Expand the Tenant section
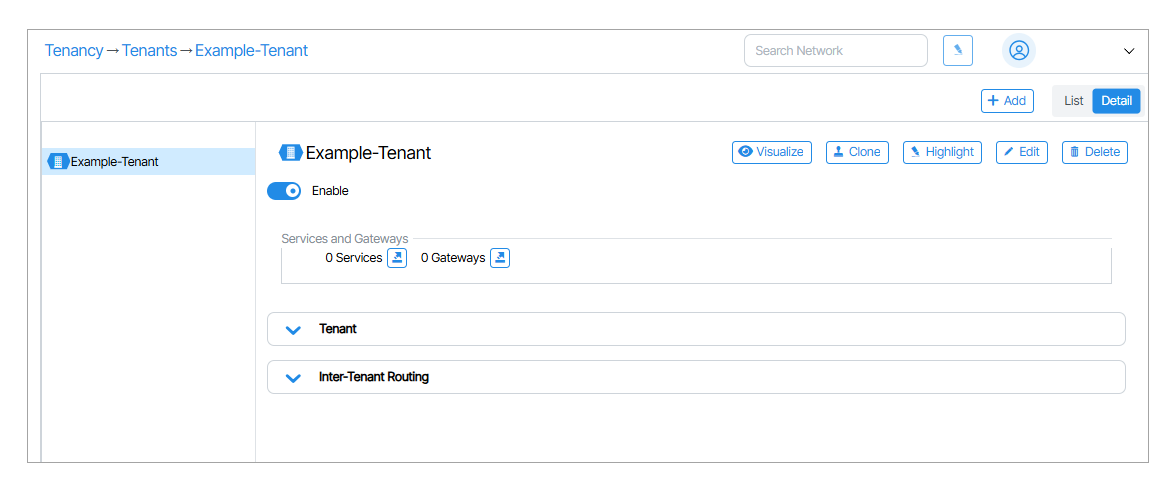The image size is (1173, 489). click(294, 329)
